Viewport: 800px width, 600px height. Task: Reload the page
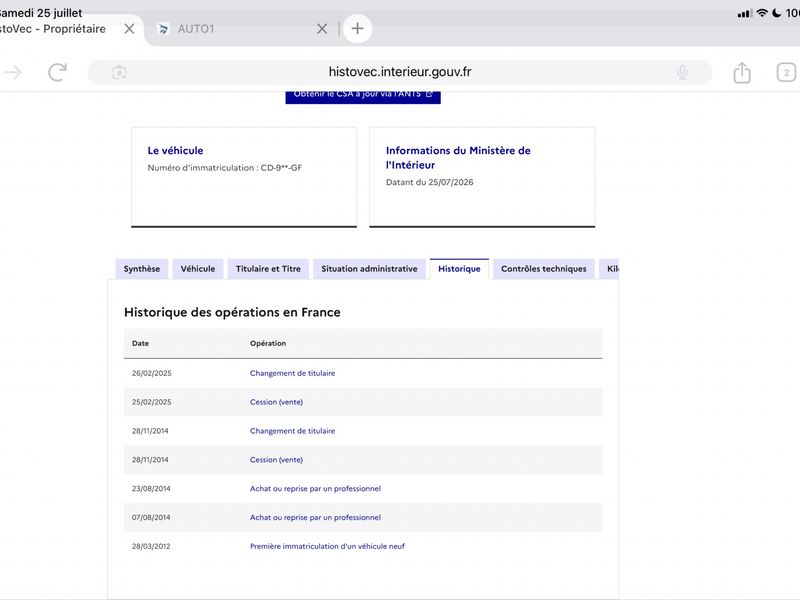click(58, 72)
